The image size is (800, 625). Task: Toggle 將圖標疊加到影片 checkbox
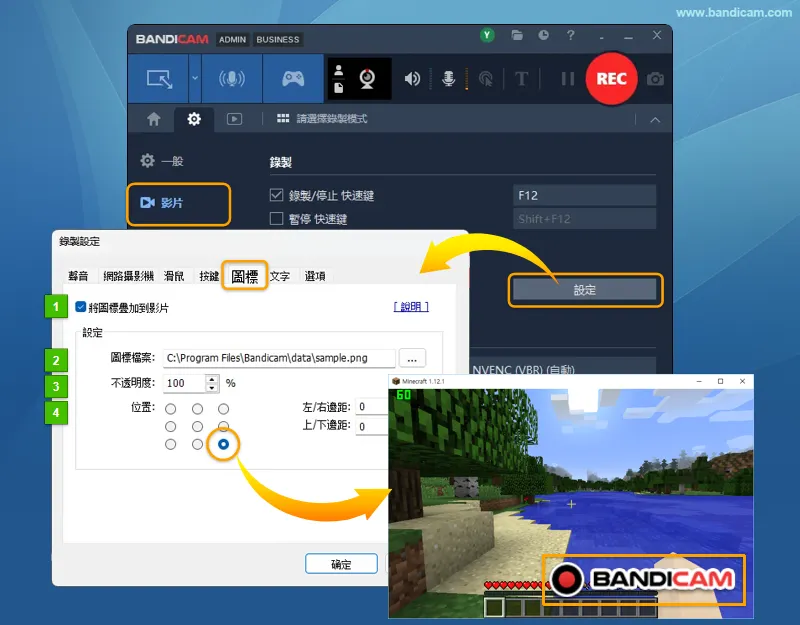pos(81,307)
